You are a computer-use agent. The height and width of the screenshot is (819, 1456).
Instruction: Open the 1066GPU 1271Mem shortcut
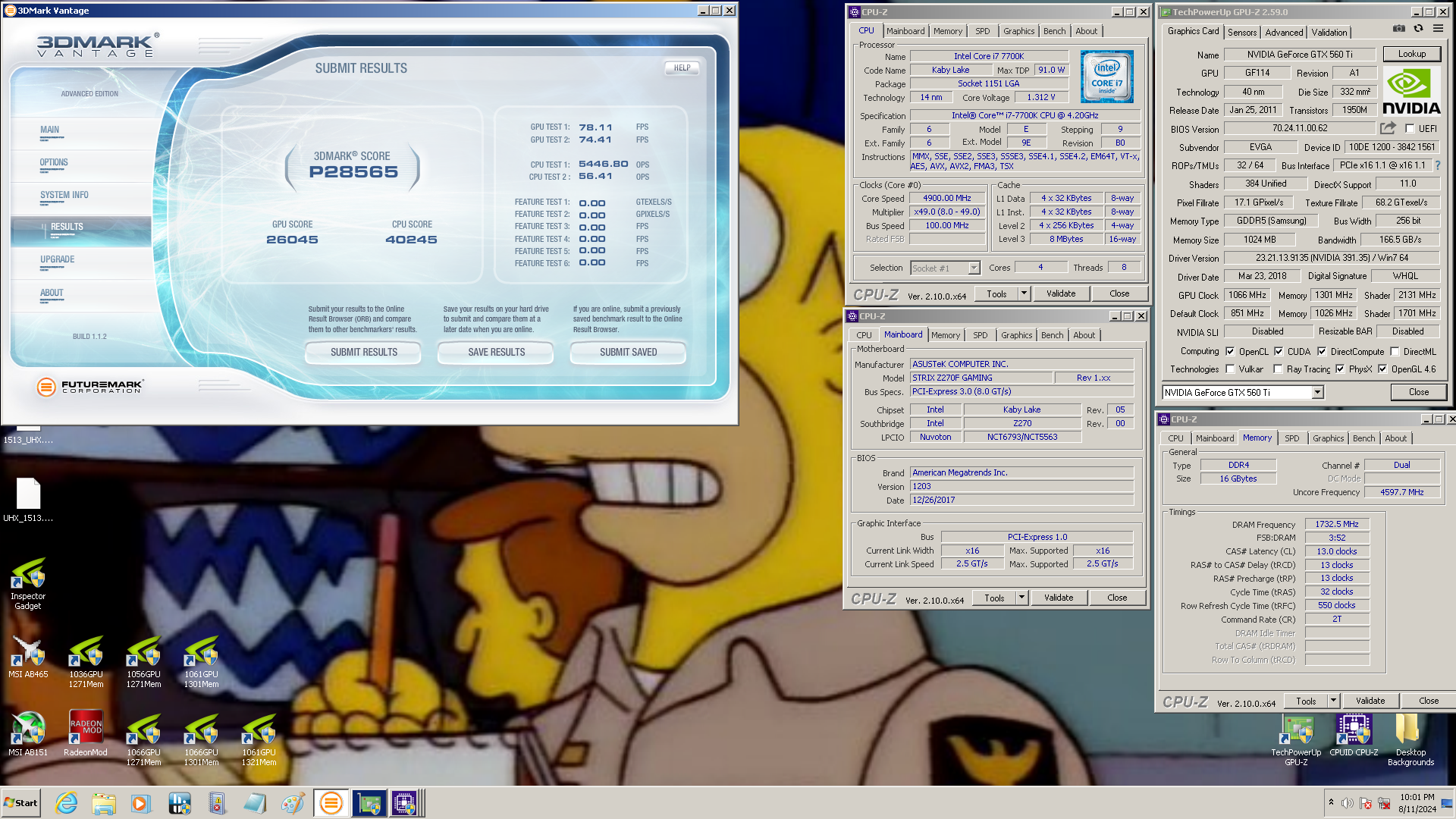(143, 740)
